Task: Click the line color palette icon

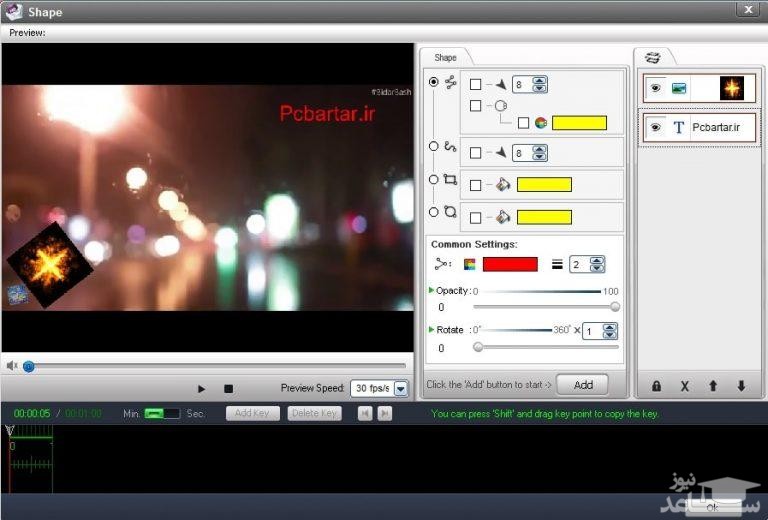Action: point(469,264)
